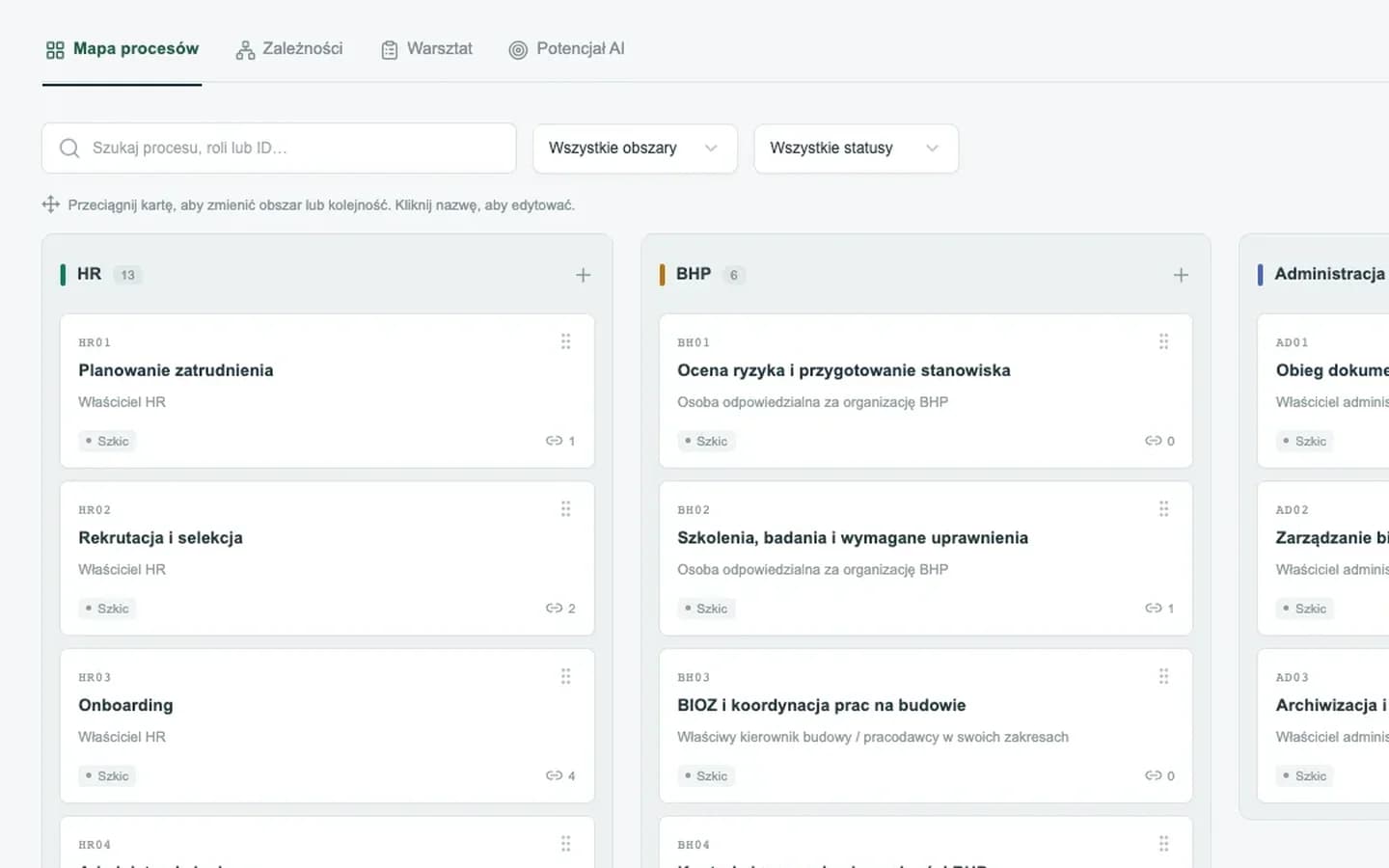Image resolution: width=1389 pixels, height=868 pixels.
Task: Grab drag handle on Planowanie zatrudnienia card
Action: click(566, 341)
